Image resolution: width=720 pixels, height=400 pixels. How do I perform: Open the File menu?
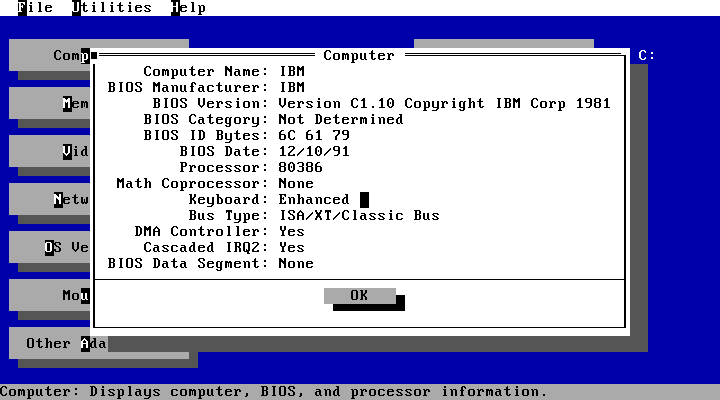click(x=35, y=7)
